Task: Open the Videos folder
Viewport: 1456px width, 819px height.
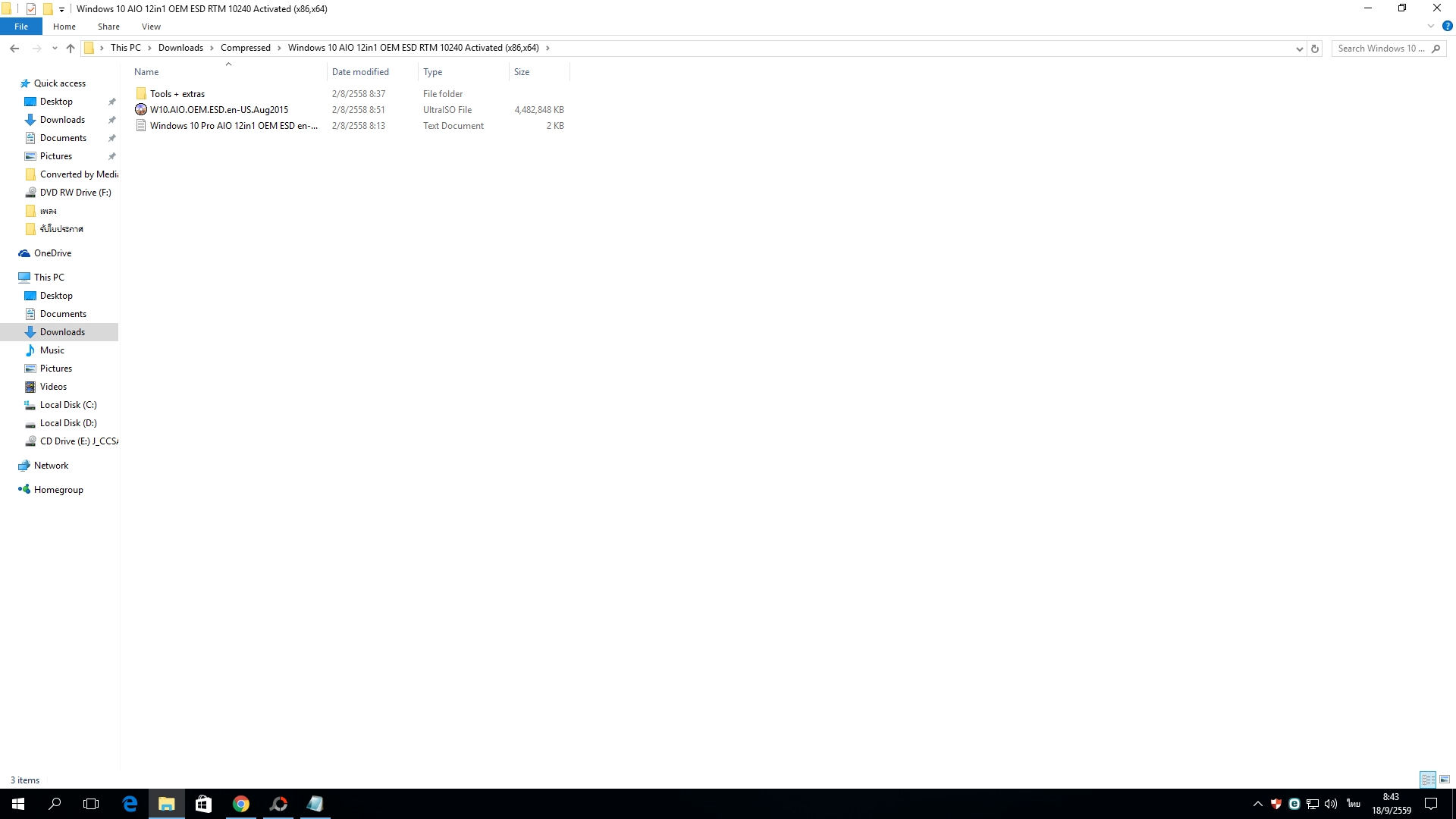Action: click(53, 387)
